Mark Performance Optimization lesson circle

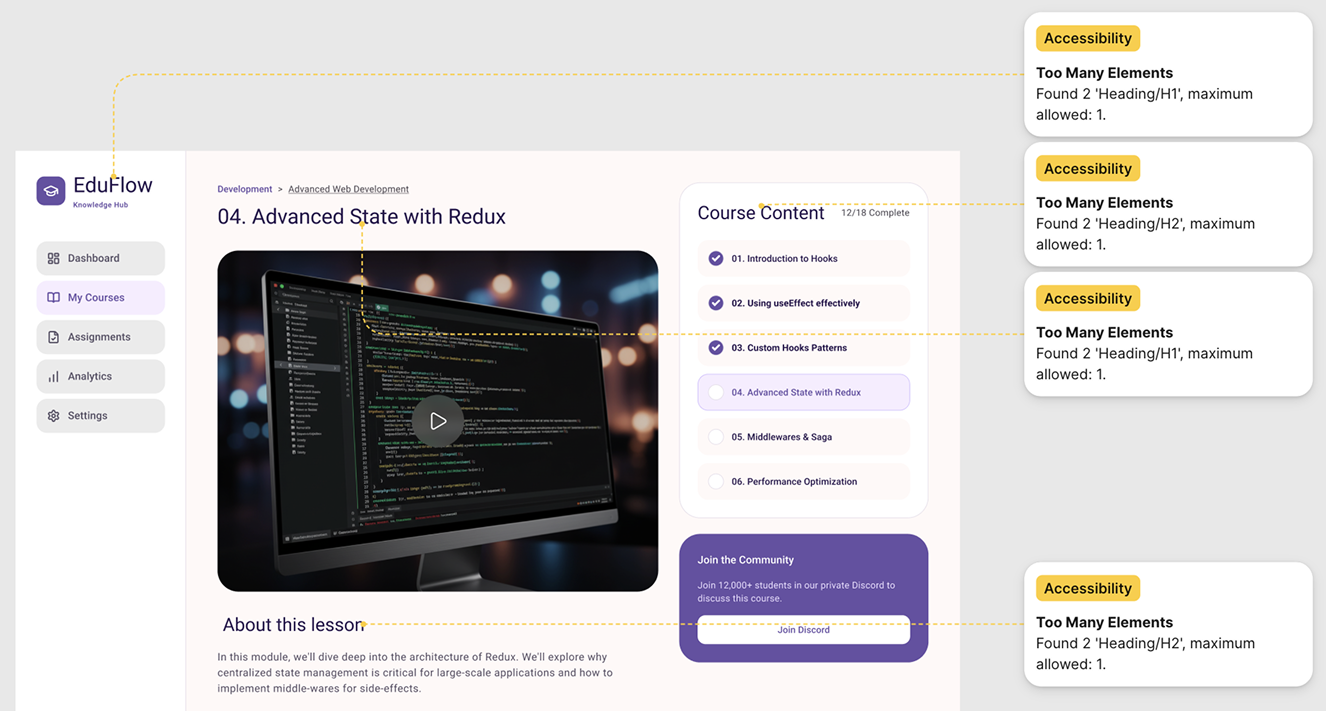point(716,482)
